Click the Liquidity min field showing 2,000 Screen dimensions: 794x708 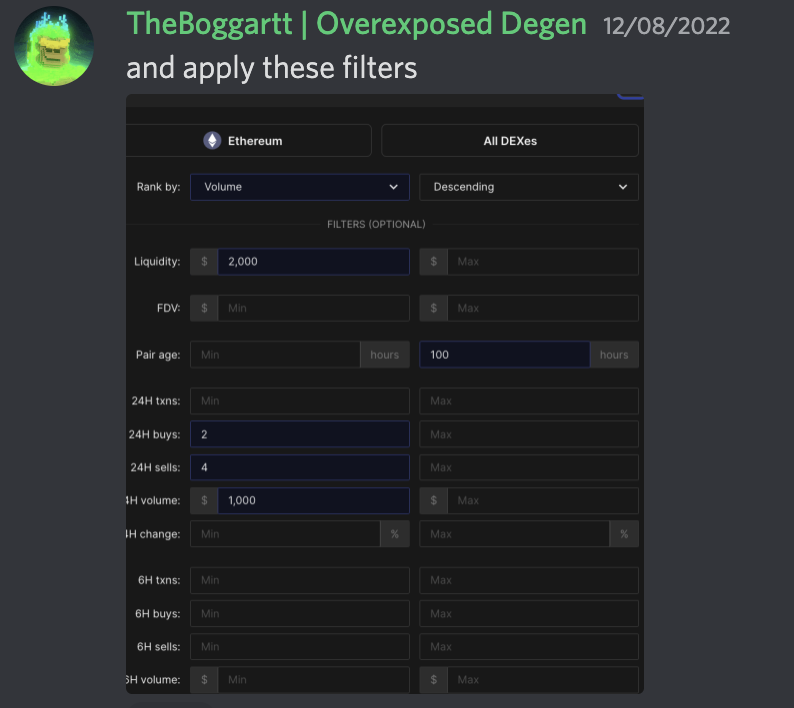(x=313, y=261)
